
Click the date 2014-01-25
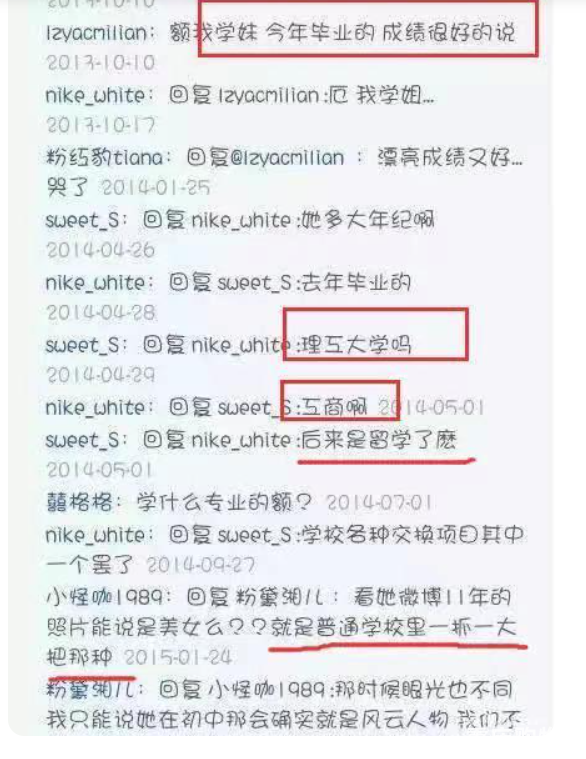coord(156,188)
